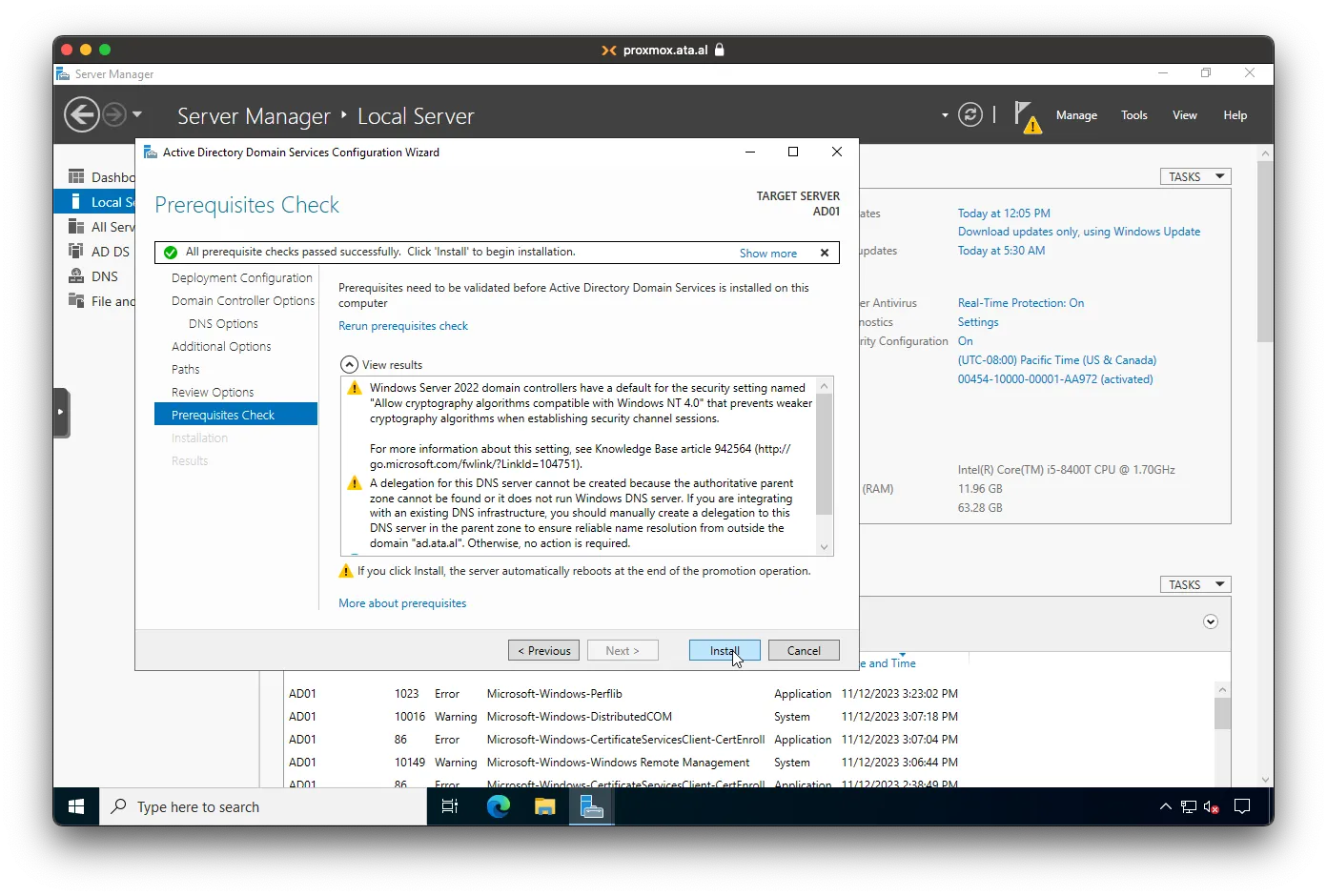The height and width of the screenshot is (896, 1327).
Task: Open diagnostics Settings link
Action: pyautogui.click(x=978, y=322)
